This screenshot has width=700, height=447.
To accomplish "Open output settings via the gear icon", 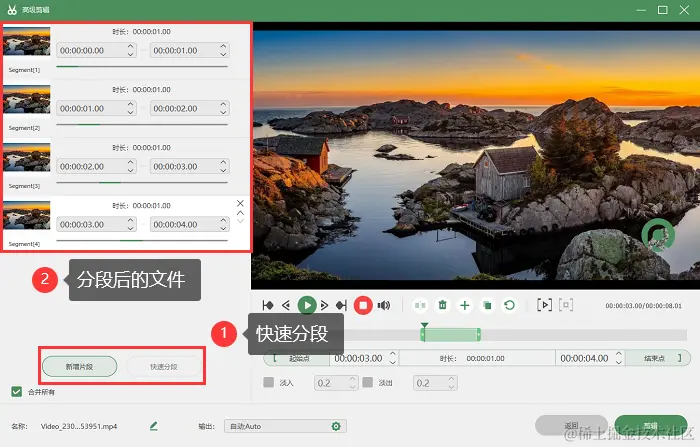I will [x=336, y=426].
